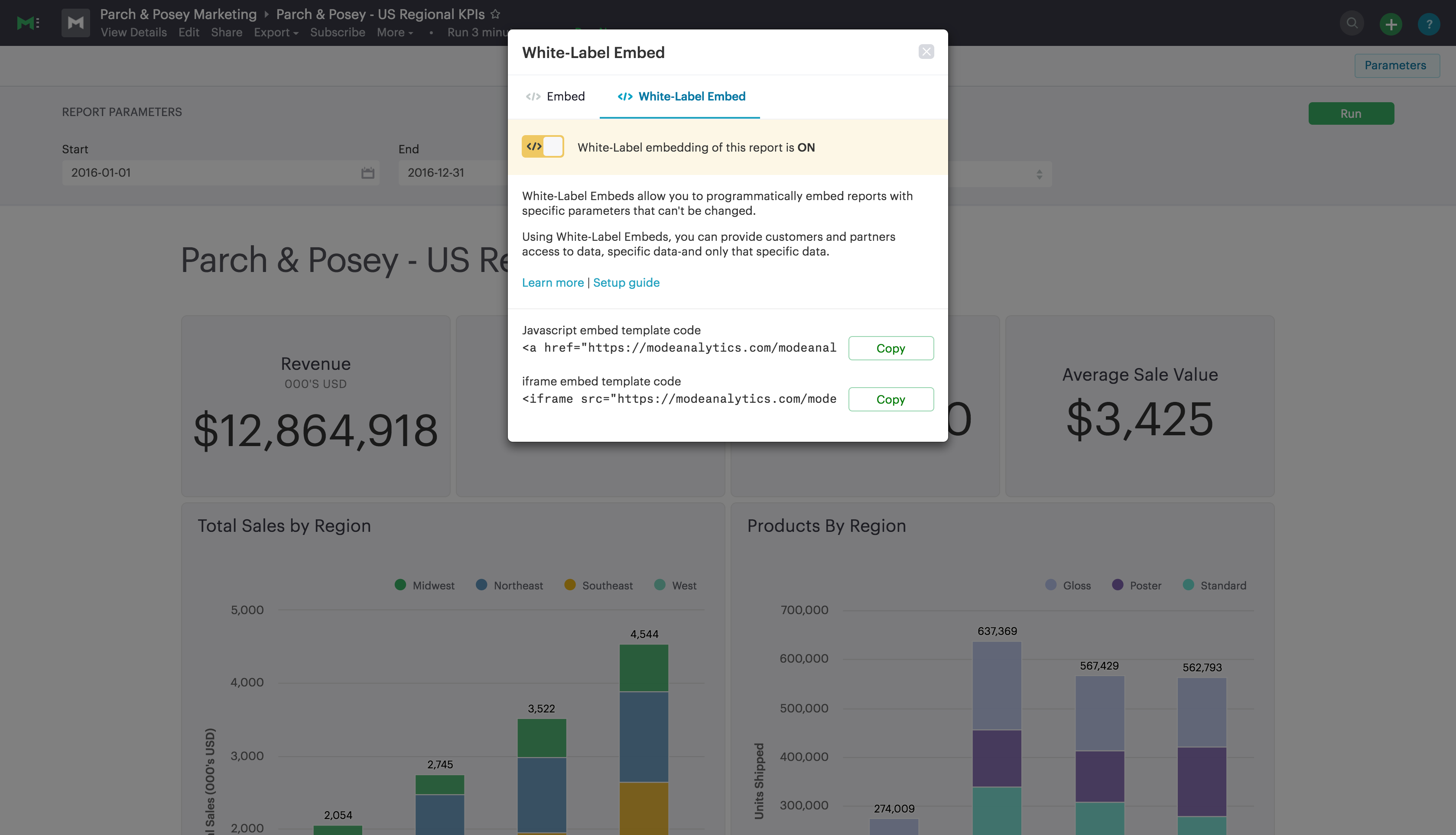The width and height of the screenshot is (1456, 835).
Task: Star the US Regional KPIs report
Action: click(x=496, y=14)
